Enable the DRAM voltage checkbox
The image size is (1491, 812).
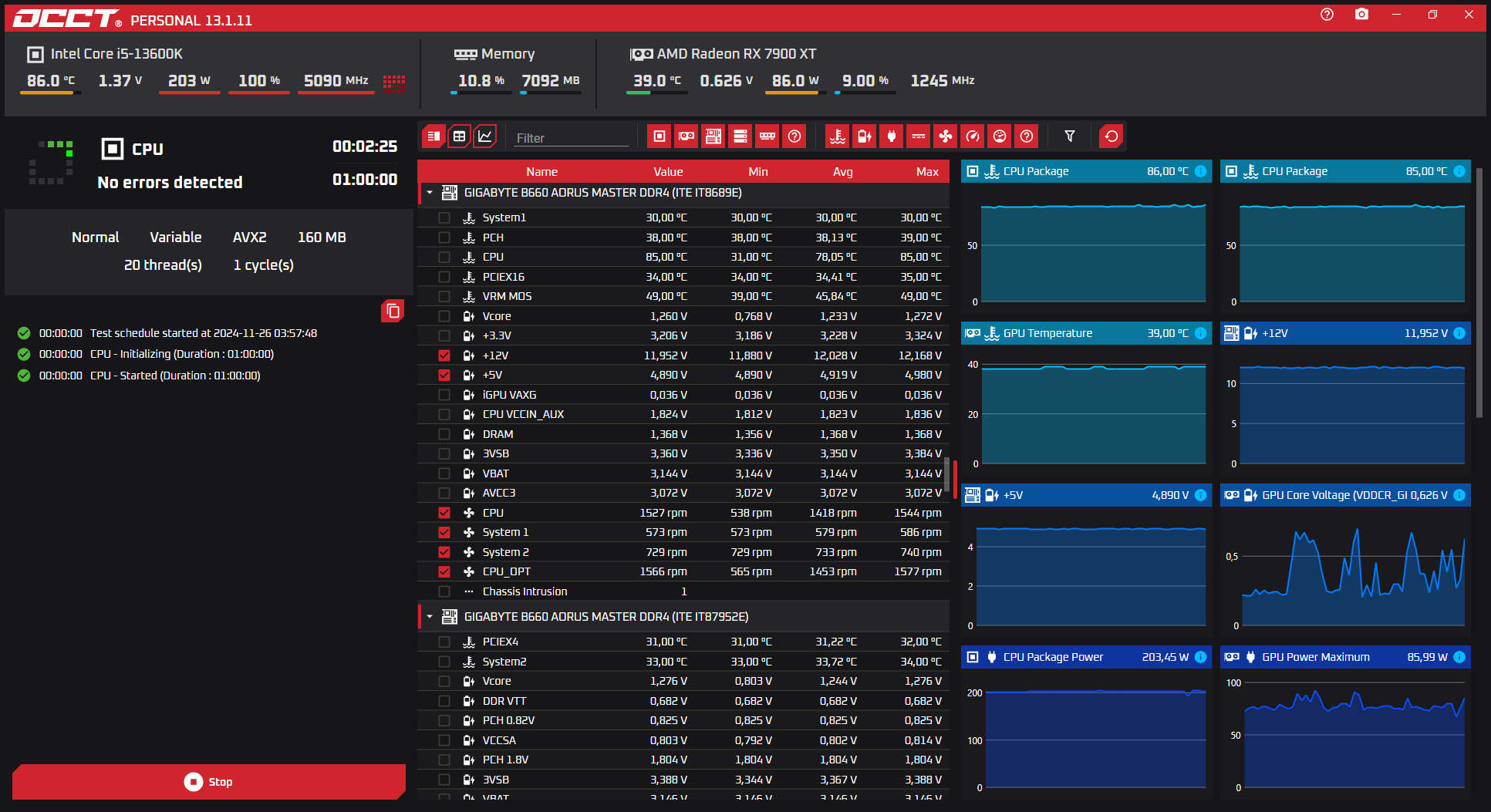point(444,434)
